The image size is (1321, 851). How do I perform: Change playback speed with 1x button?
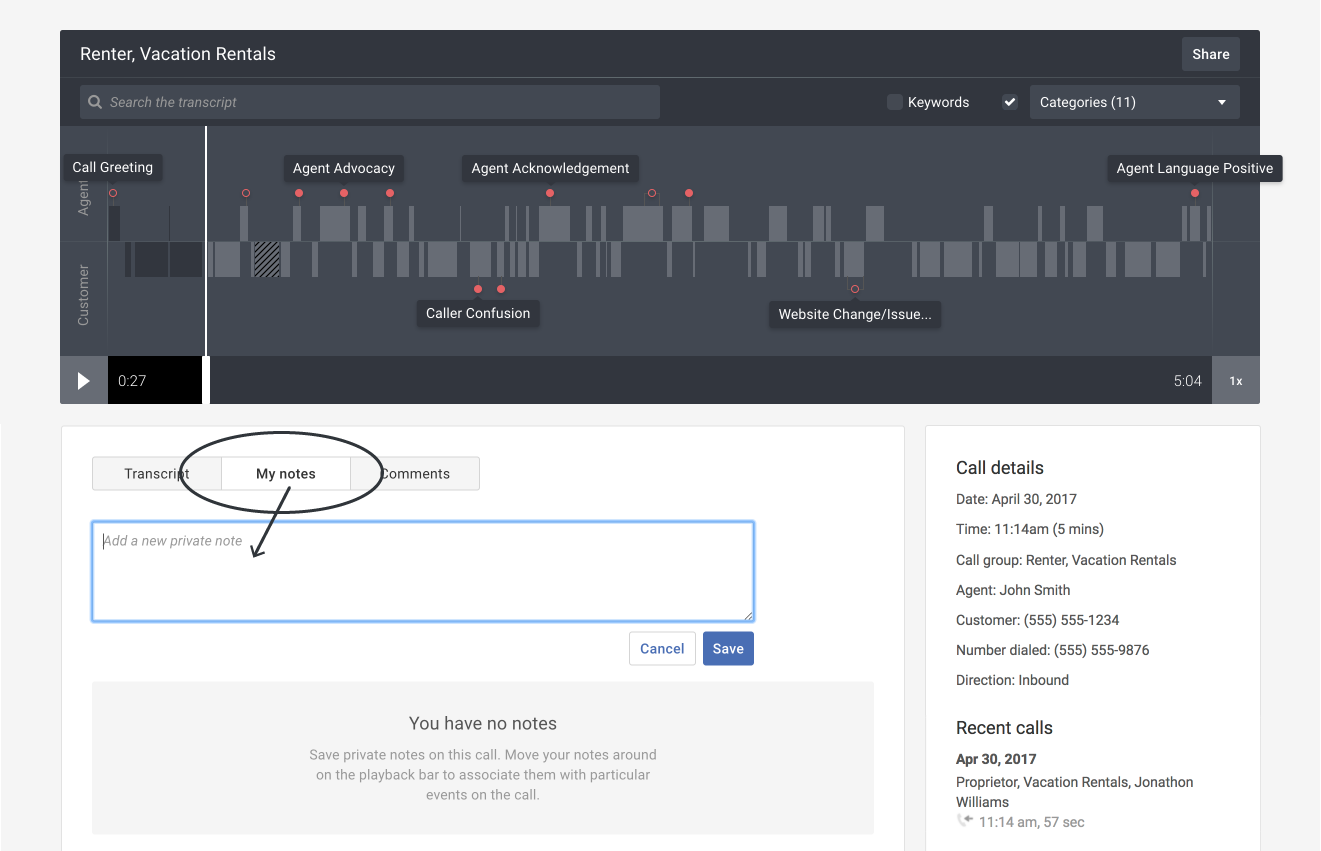[1236, 381]
